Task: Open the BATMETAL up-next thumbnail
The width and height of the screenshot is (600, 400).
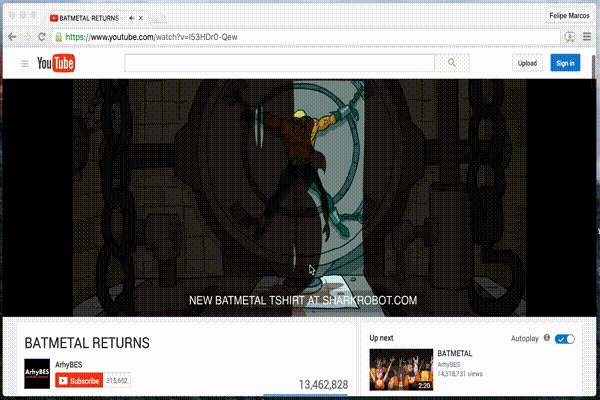Action: coord(401,369)
